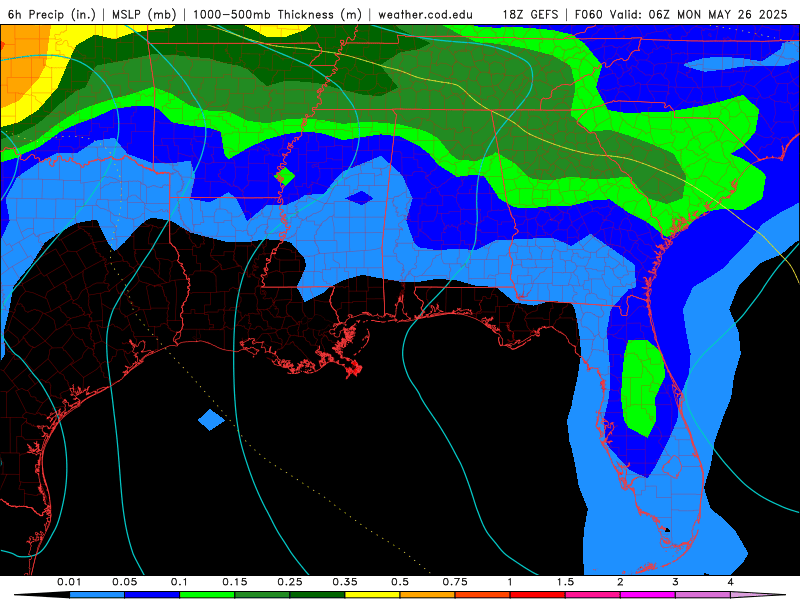Click the red 1 inch legend swatch

pyautogui.click(x=538, y=595)
